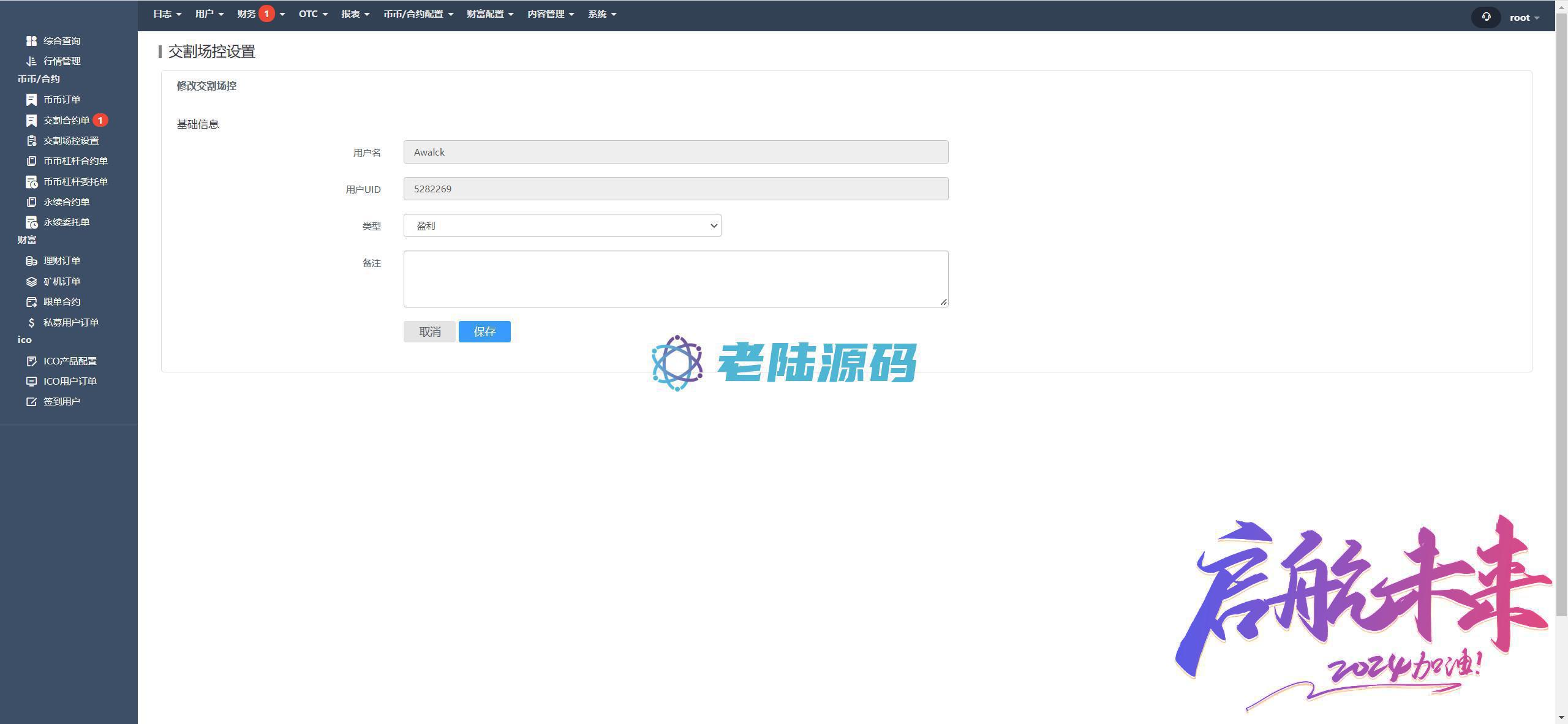Image resolution: width=1568 pixels, height=724 pixels.
Task: Click the 用户UID field 5282269
Action: (676, 189)
